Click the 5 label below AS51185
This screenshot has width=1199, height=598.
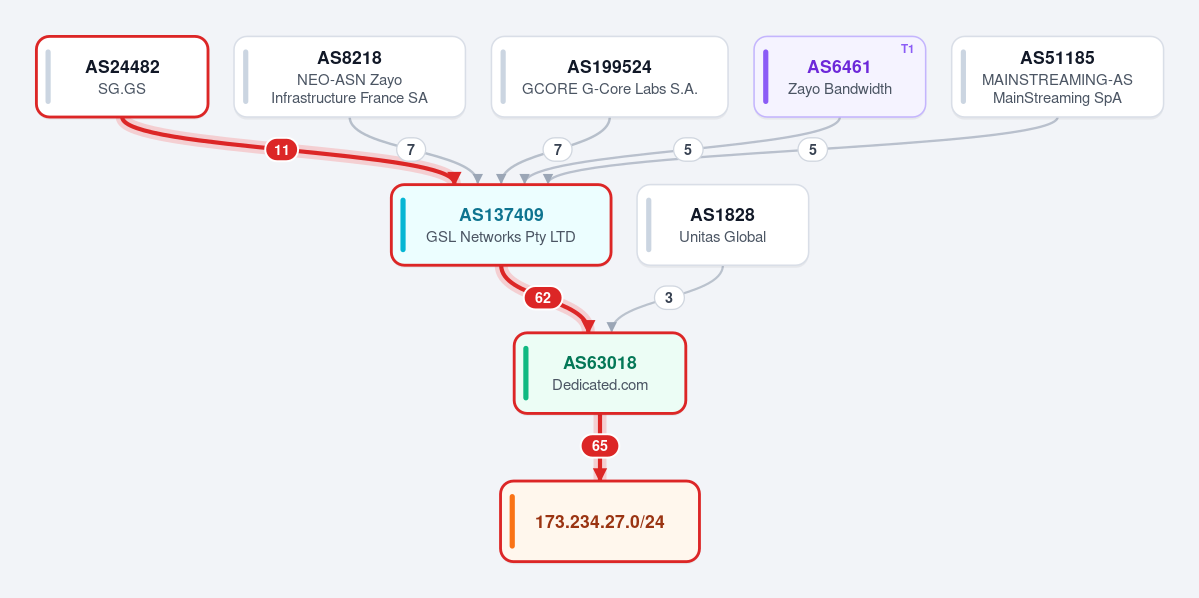click(812, 150)
